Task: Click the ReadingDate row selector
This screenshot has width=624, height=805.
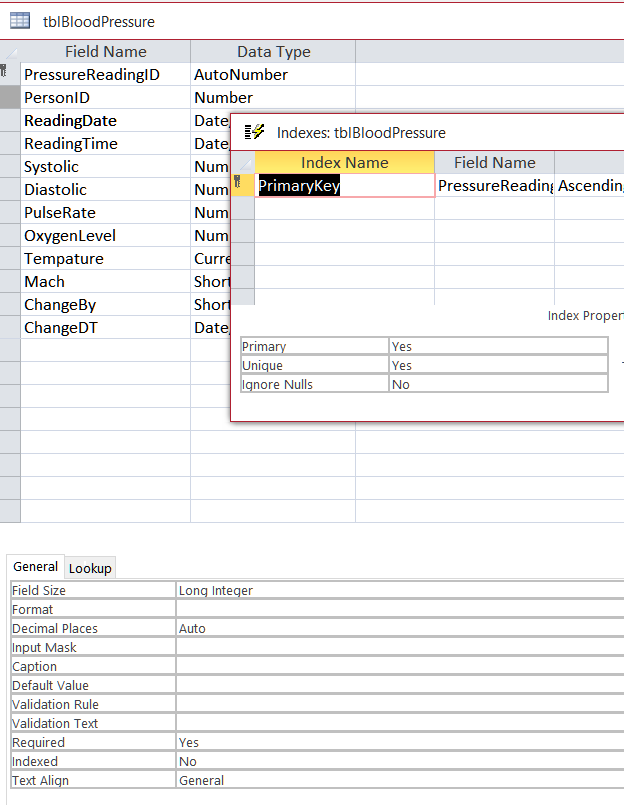Action: [10, 120]
